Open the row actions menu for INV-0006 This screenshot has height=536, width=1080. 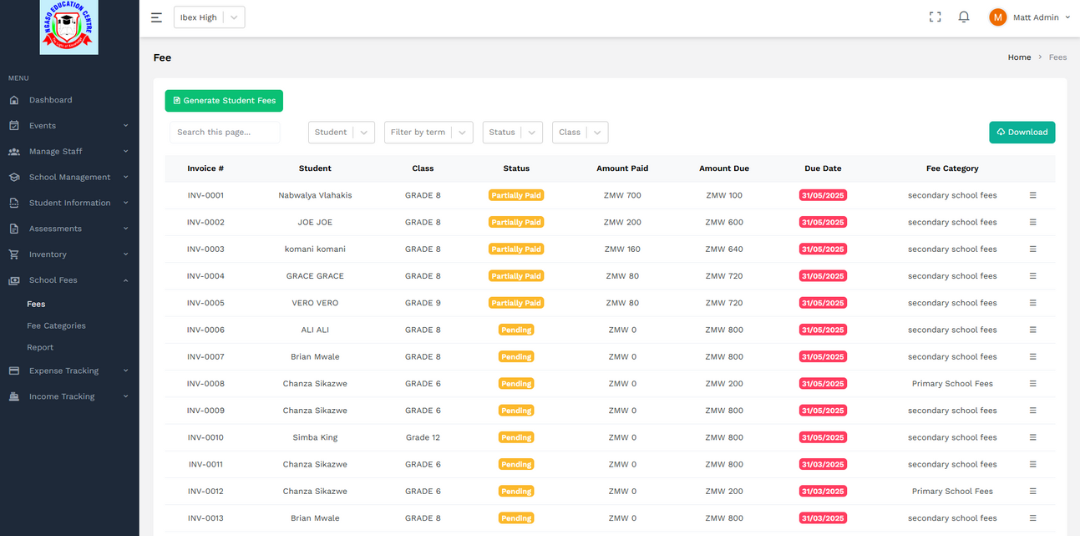[x=1033, y=330]
